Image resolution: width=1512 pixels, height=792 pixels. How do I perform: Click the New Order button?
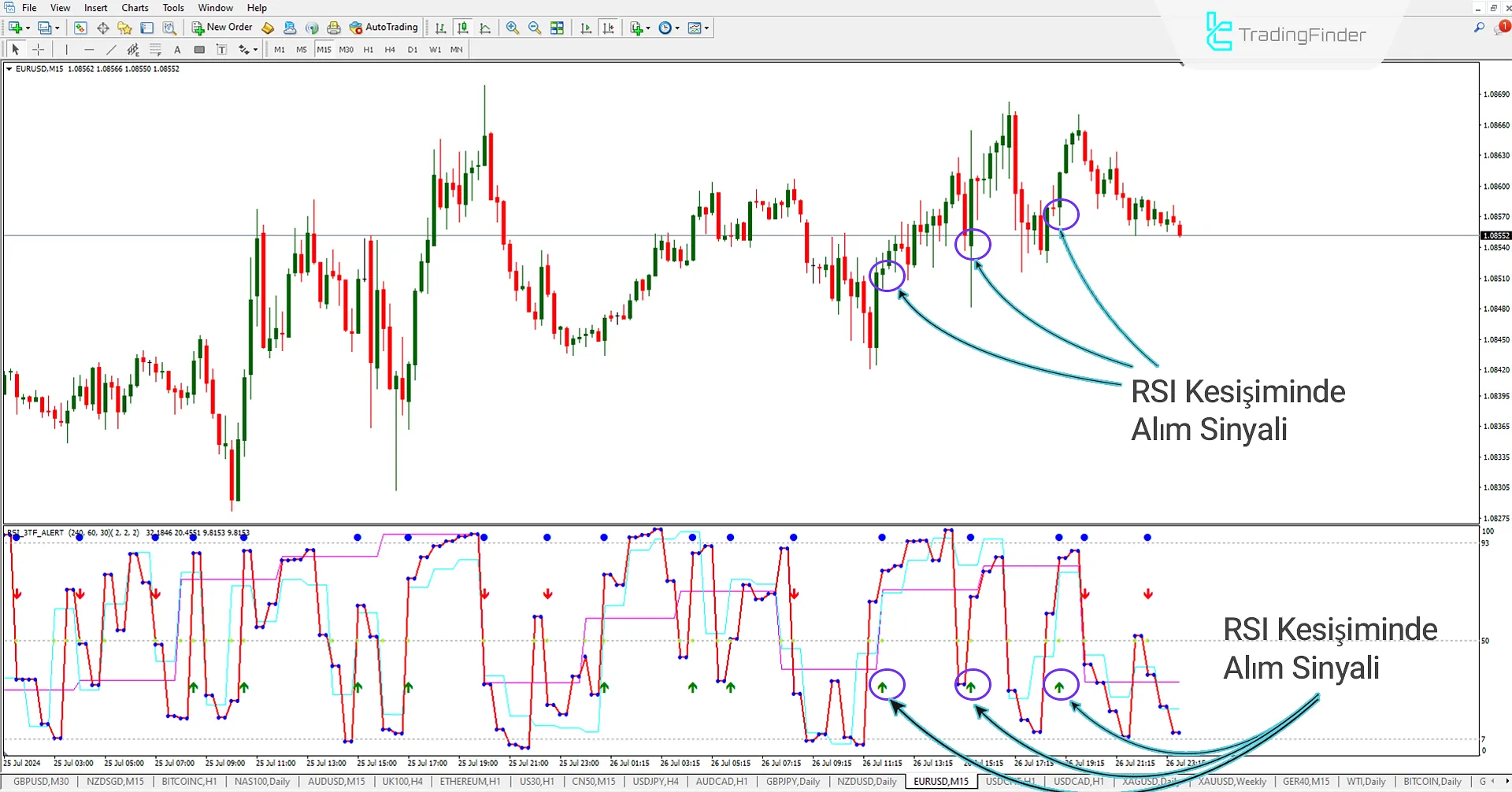[222, 28]
